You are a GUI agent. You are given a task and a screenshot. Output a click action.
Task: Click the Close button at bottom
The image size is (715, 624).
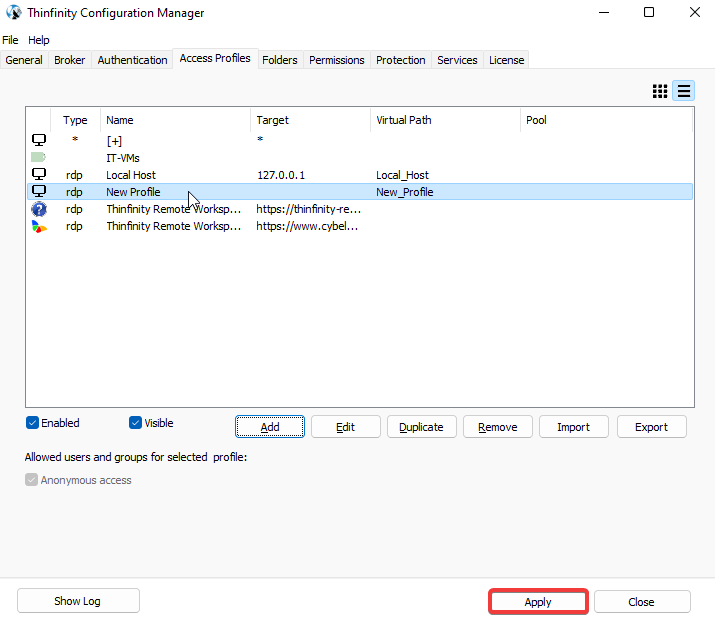click(x=642, y=602)
